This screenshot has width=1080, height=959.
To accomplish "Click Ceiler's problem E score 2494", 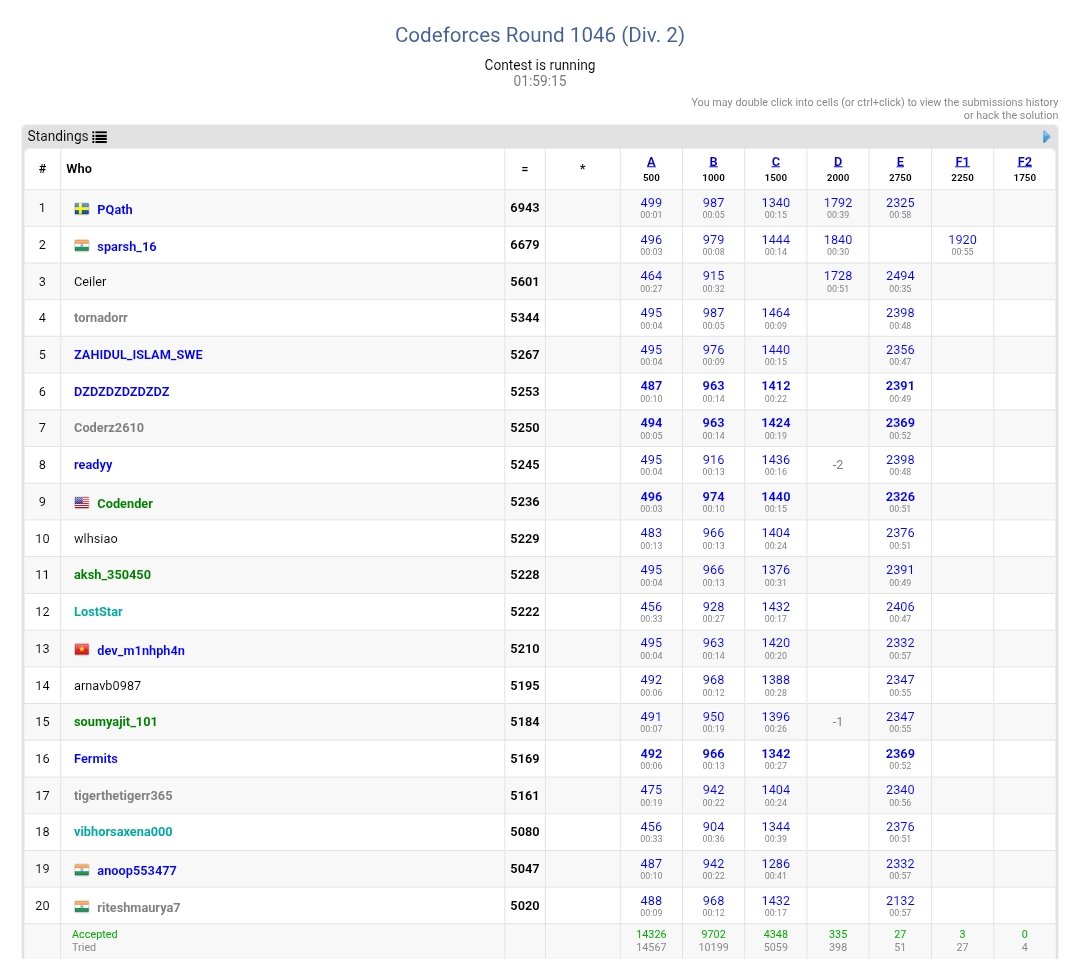I will [x=900, y=276].
